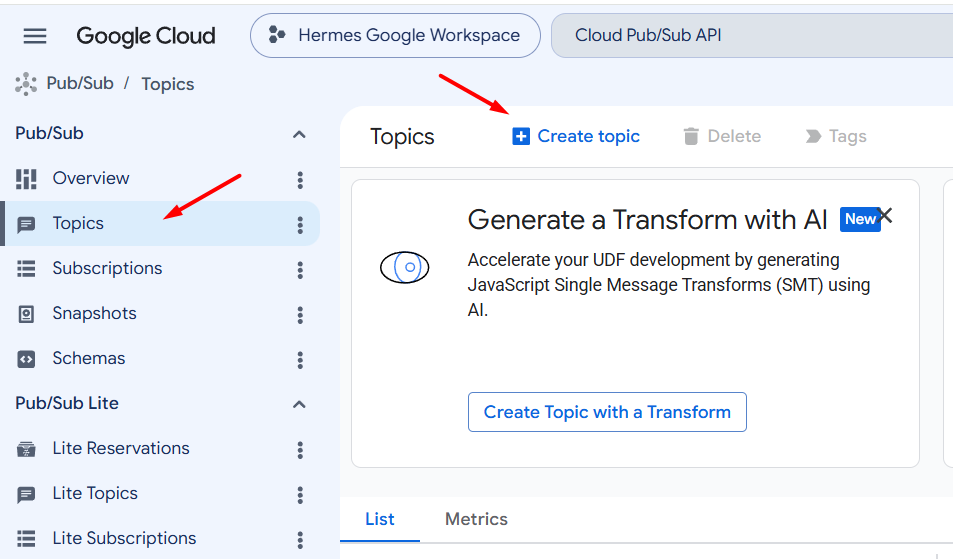
Task: Open Lite Topics in the sidebar
Action: [x=95, y=493]
